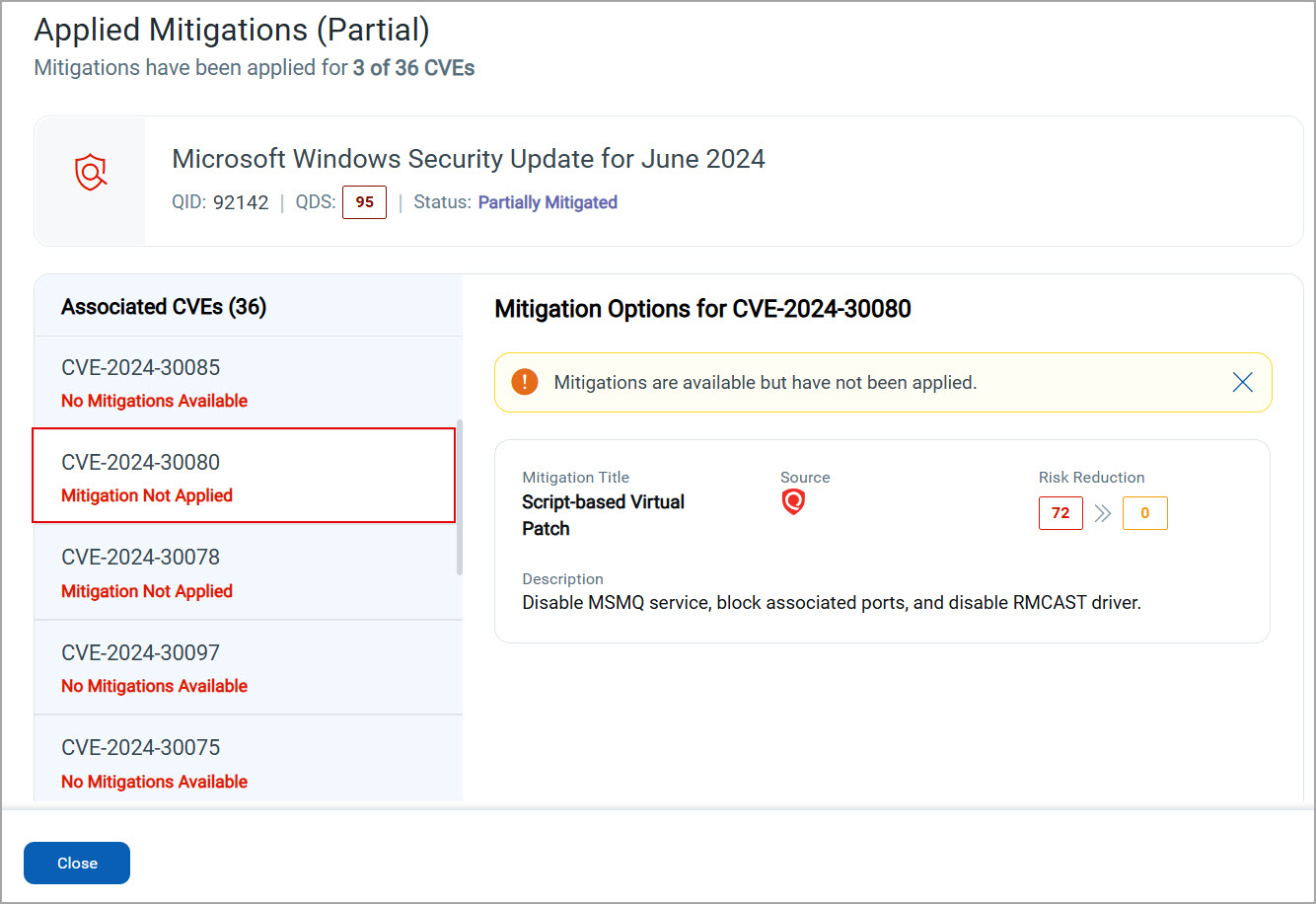Click the risk reduction double-chevron arrow icon

point(1103,513)
